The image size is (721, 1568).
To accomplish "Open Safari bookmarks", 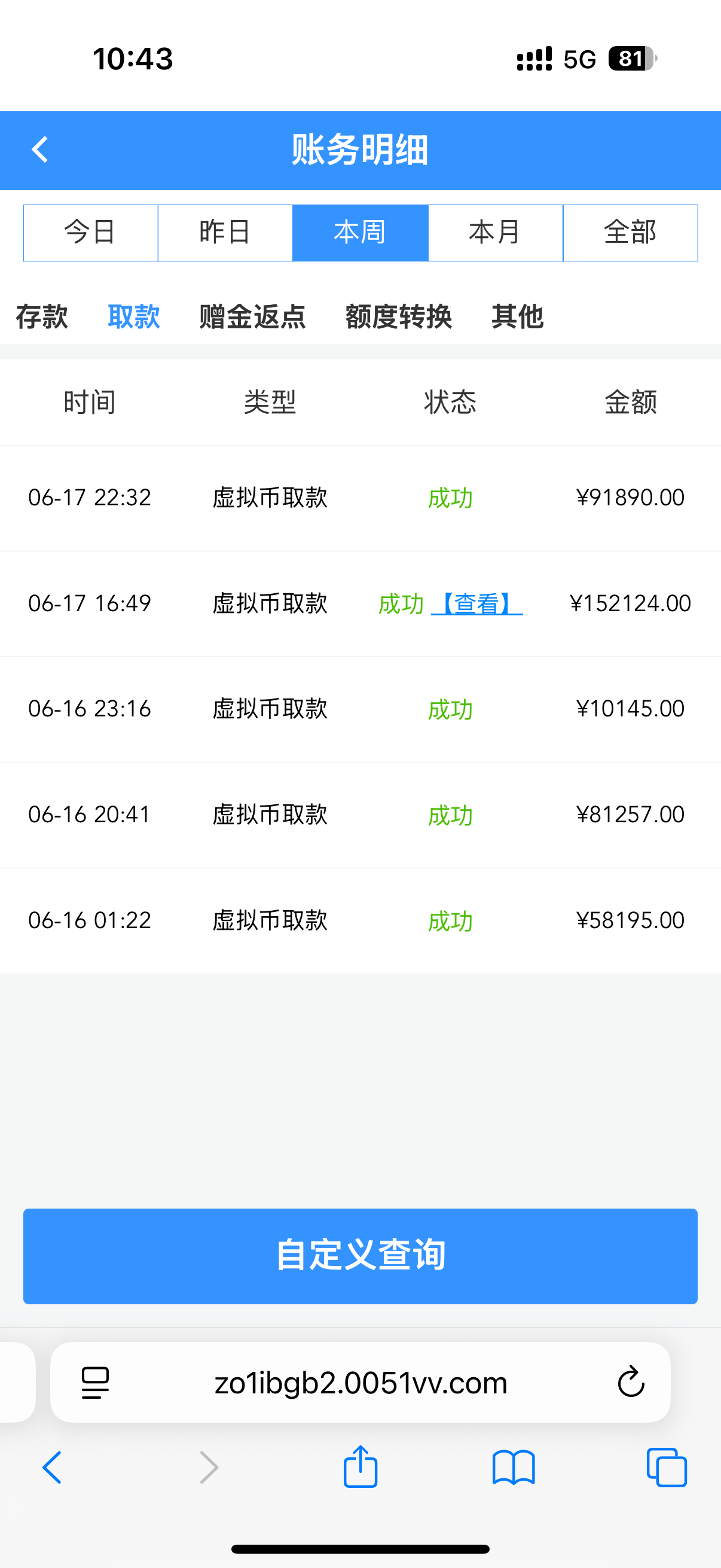I will [x=514, y=1467].
